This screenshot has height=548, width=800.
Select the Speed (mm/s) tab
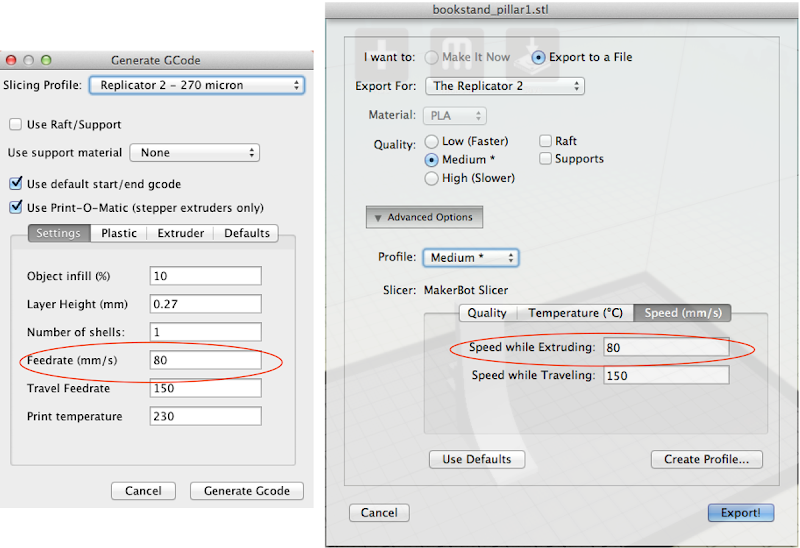tap(683, 313)
